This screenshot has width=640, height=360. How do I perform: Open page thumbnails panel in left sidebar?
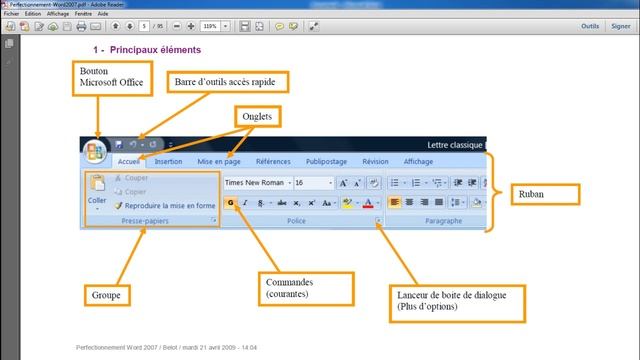pyautogui.click(x=9, y=43)
